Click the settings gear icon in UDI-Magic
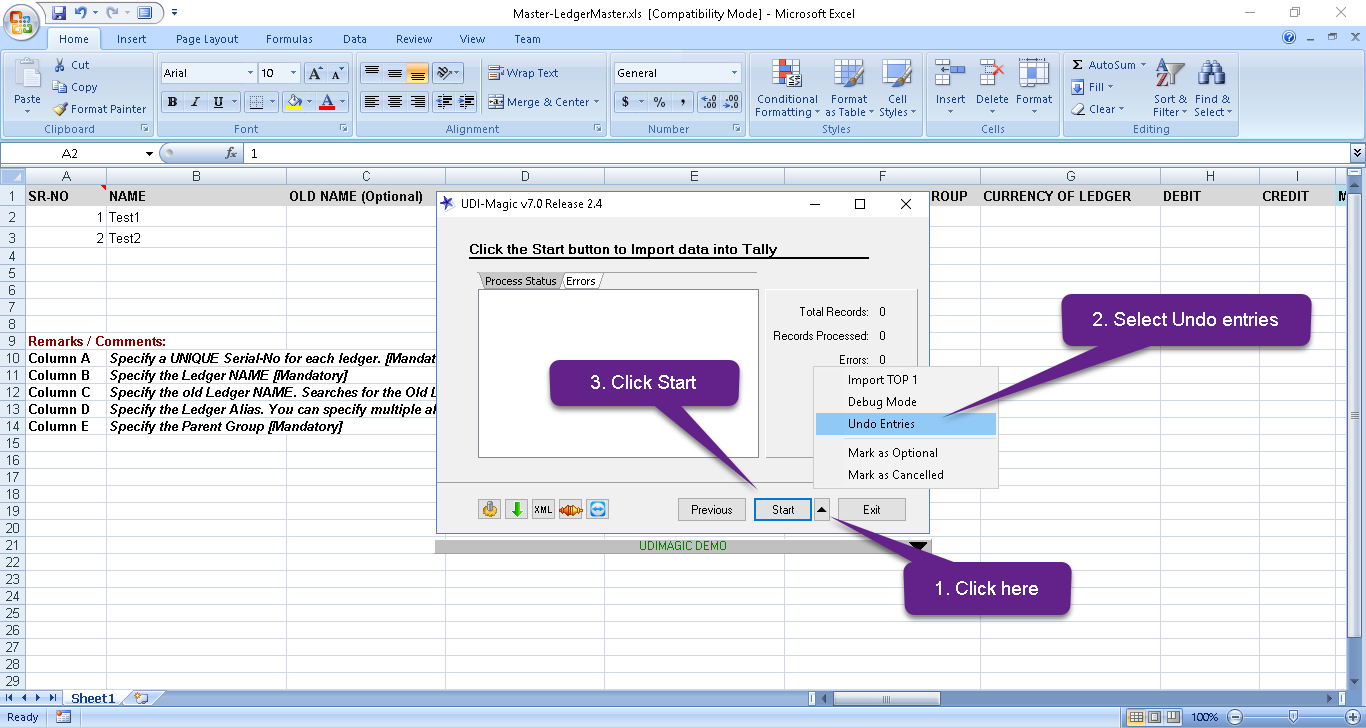1366x728 pixels. (490, 509)
